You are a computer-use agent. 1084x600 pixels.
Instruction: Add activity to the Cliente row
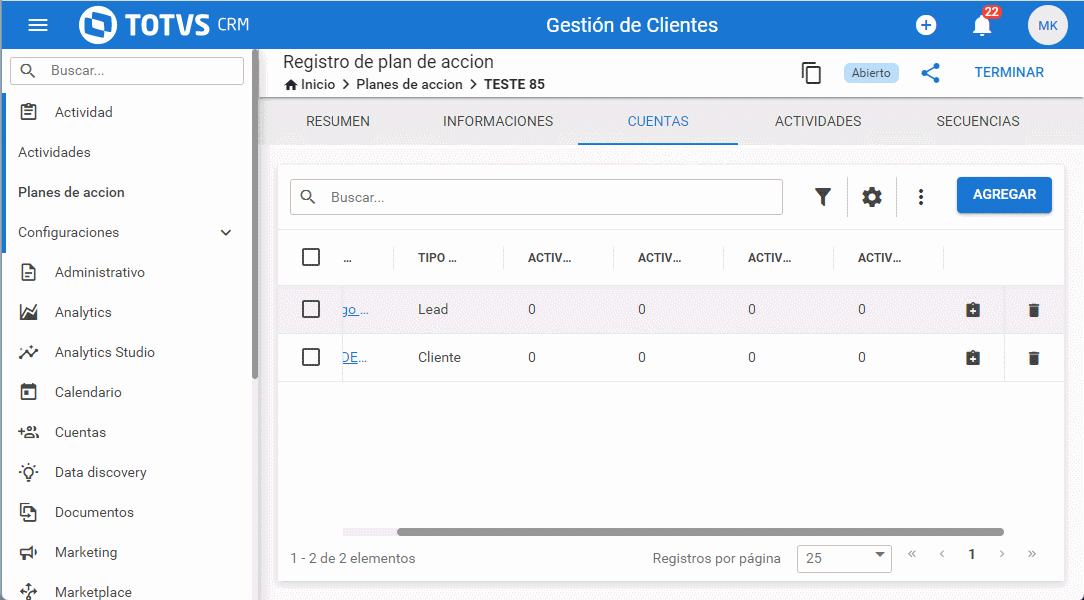tap(973, 357)
